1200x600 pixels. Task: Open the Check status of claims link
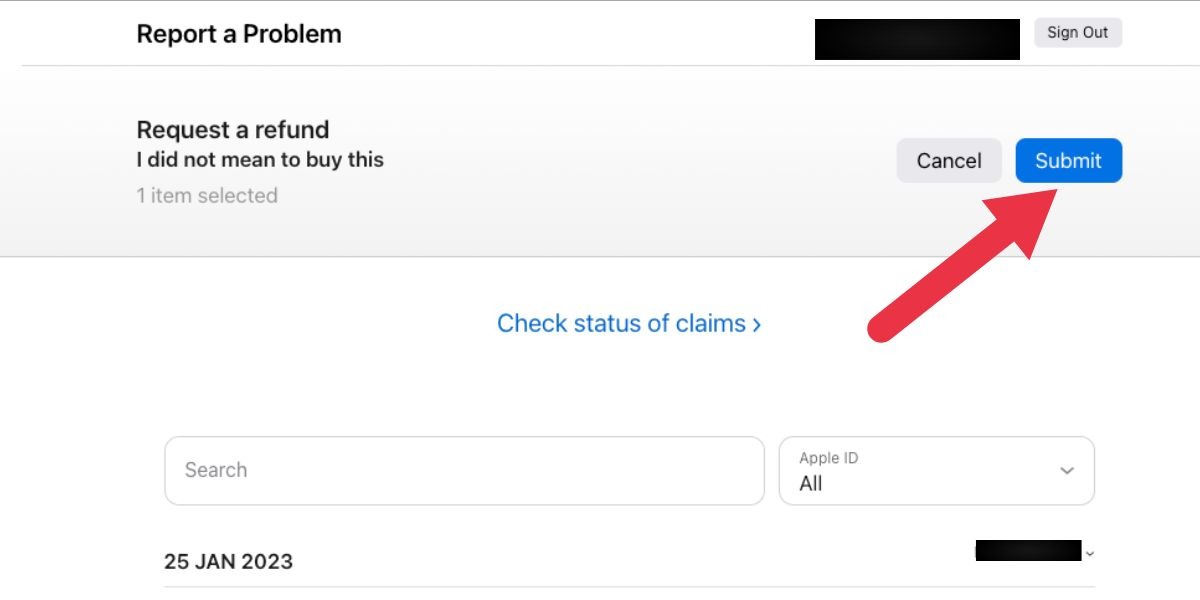tap(621, 324)
